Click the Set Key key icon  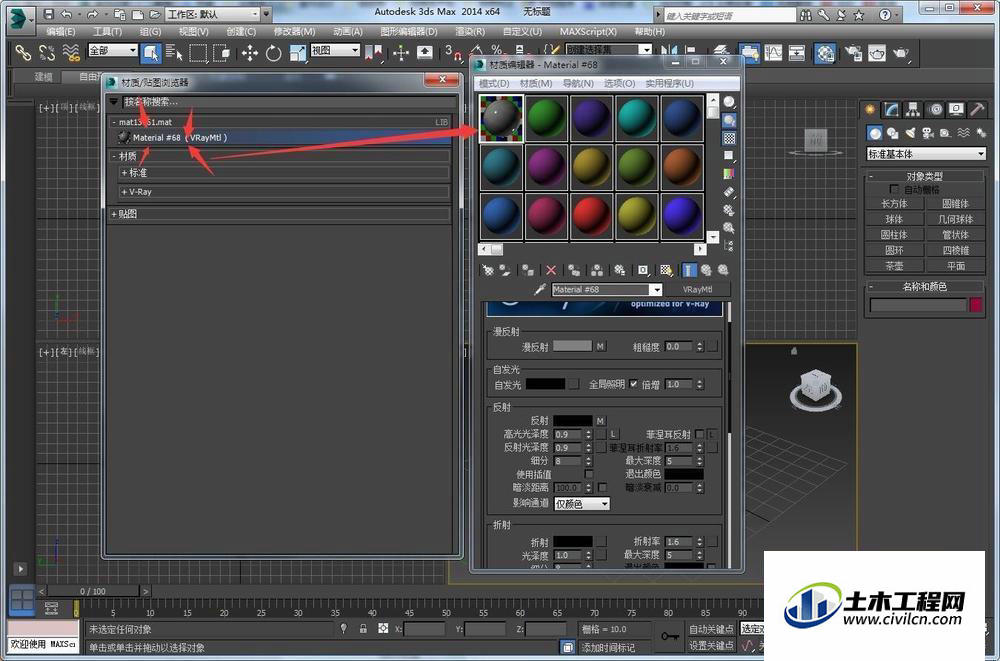(x=669, y=636)
